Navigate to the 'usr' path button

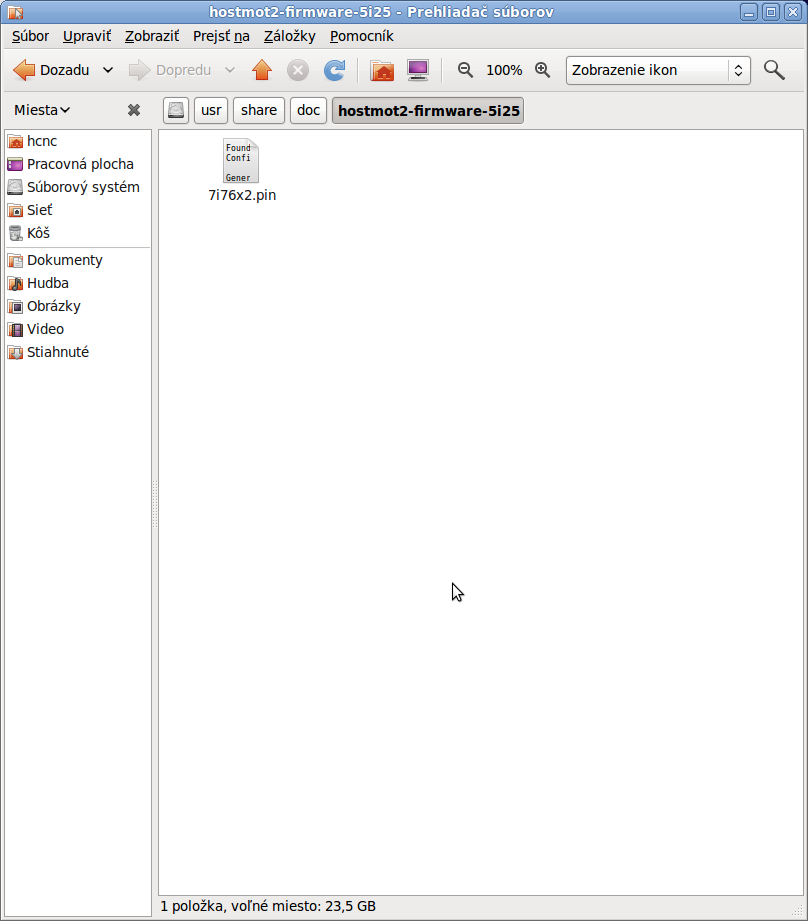pos(211,110)
